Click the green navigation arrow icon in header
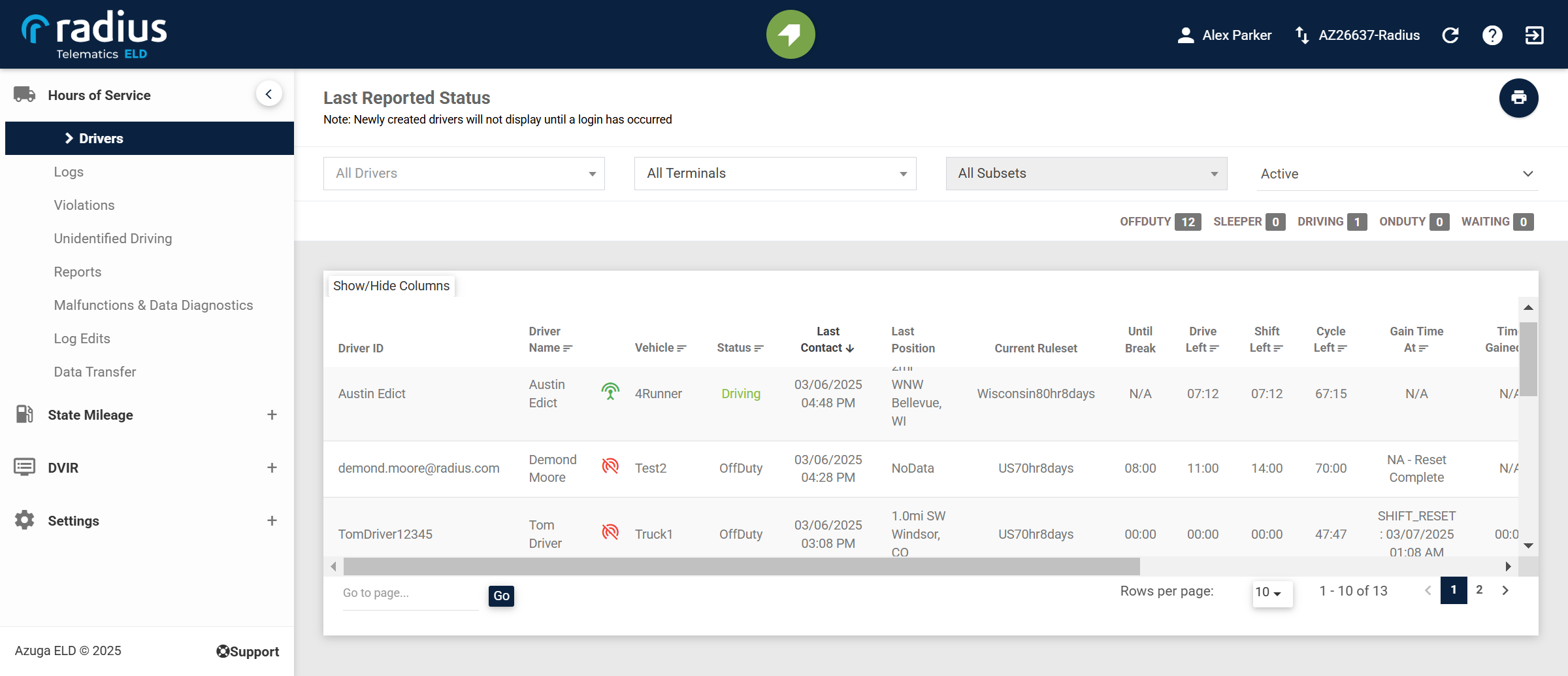 [791, 34]
